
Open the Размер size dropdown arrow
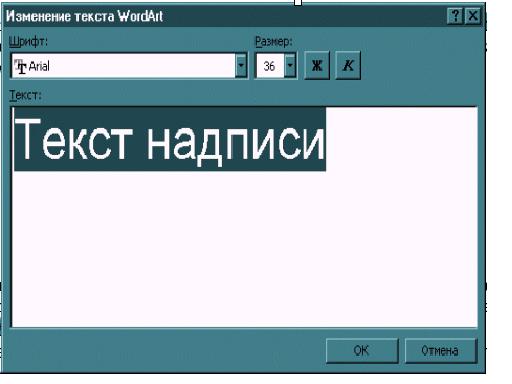pyautogui.click(x=290, y=66)
